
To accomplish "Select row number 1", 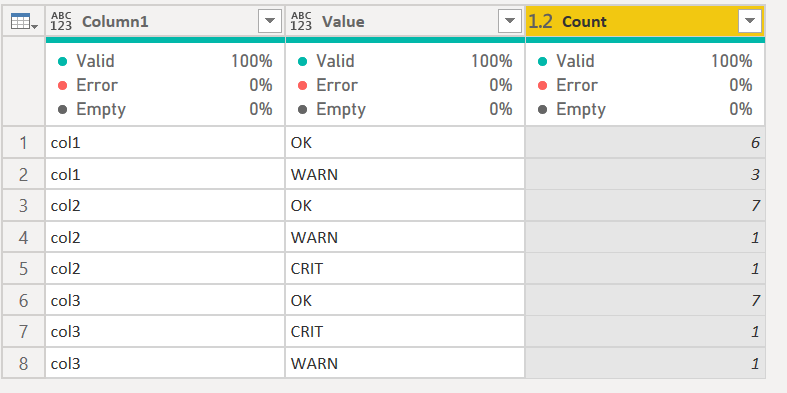I will [24, 143].
